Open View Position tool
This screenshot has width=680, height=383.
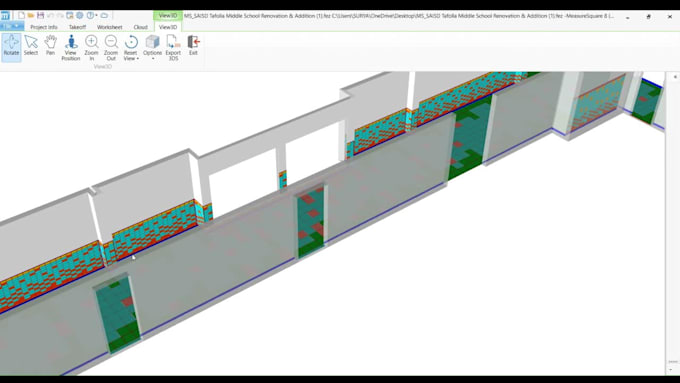coord(71,48)
